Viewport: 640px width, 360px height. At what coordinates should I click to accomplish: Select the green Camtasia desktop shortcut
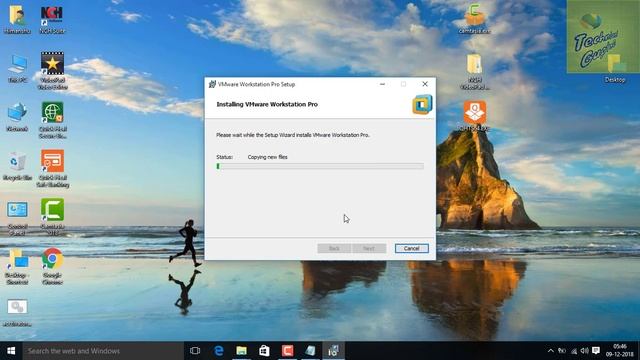(x=53, y=217)
